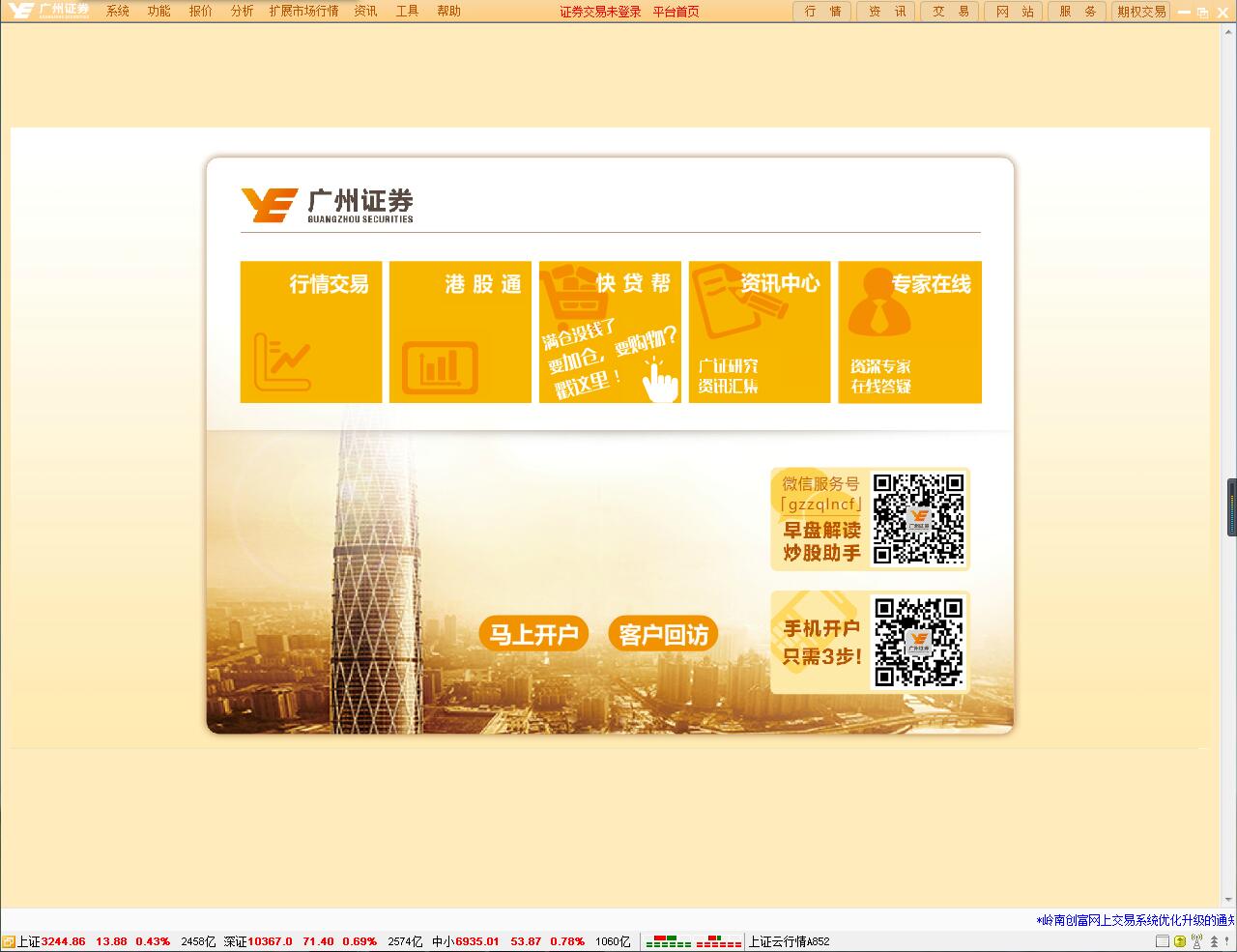1237x952 pixels.
Task: Open the 专家在线 expert tile
Action: tap(909, 332)
